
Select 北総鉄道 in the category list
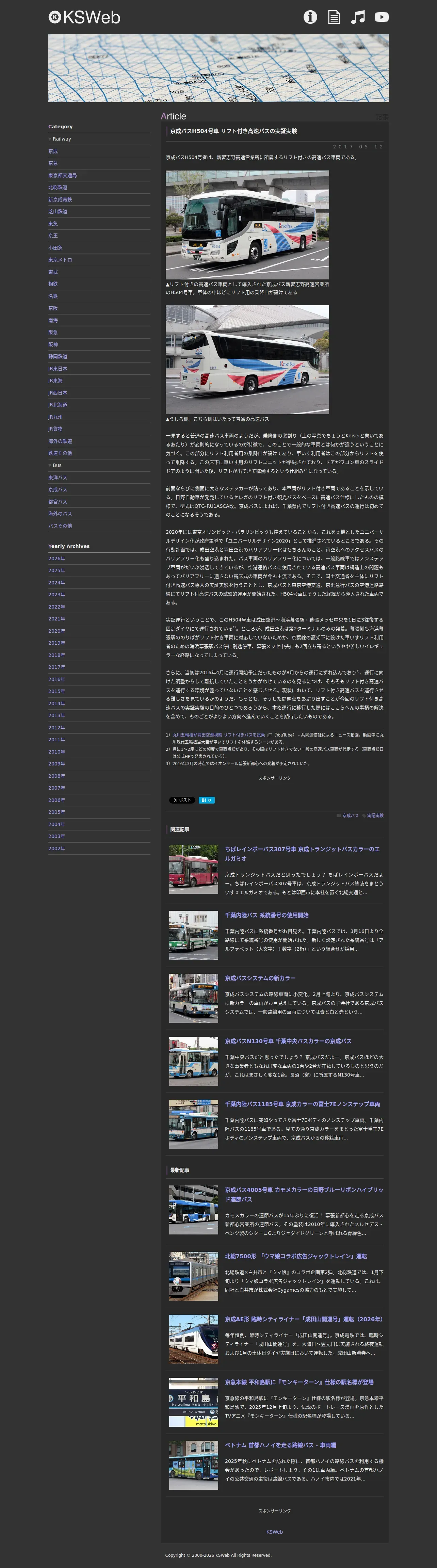(x=58, y=188)
